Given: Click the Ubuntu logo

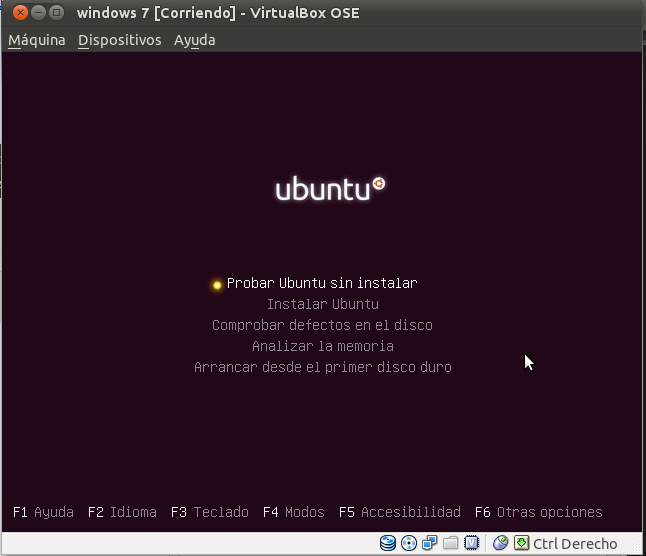Looking at the screenshot, I should point(330,189).
